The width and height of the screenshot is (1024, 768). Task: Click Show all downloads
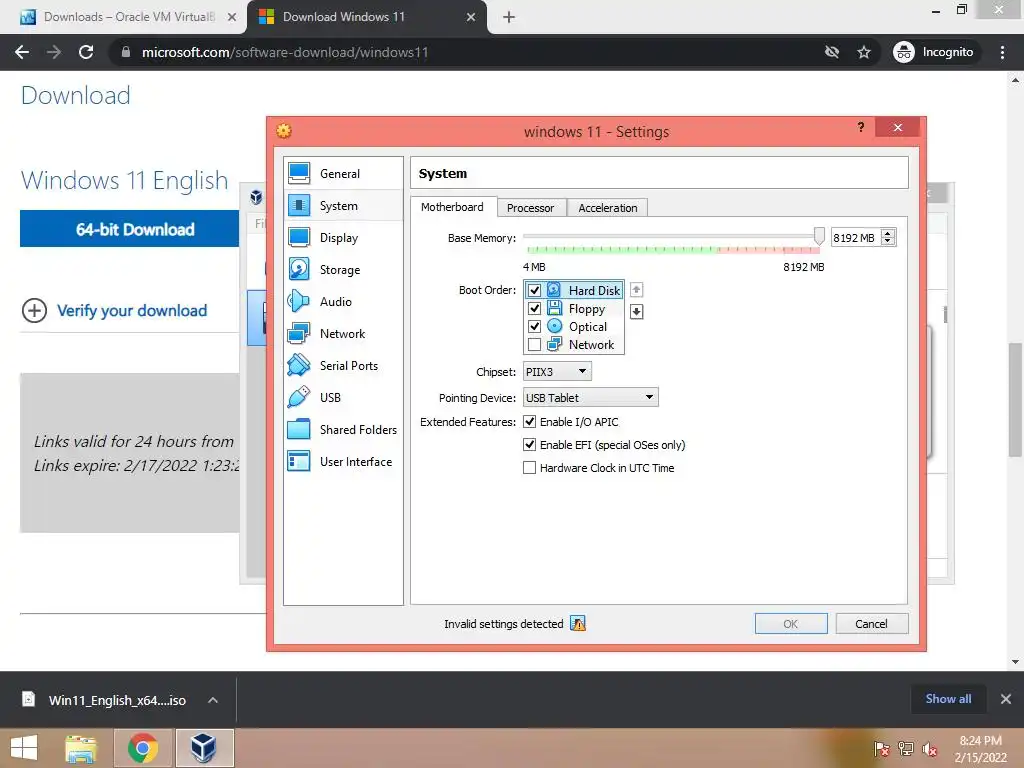[x=948, y=699]
